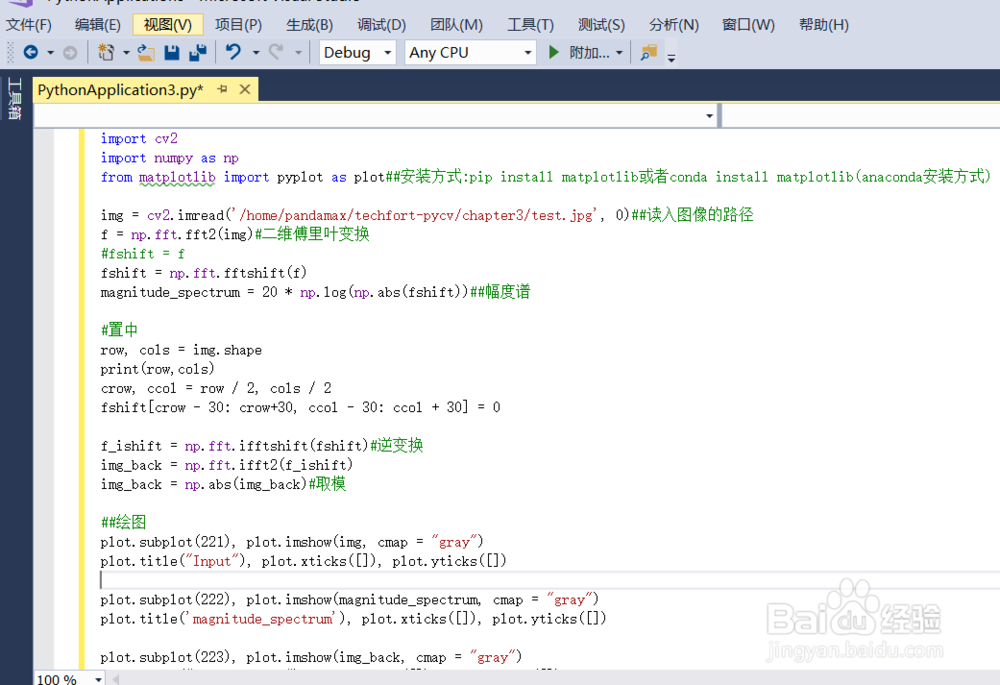This screenshot has height=685, width=1000.
Task: Click the Open File folder icon
Action: (146, 52)
